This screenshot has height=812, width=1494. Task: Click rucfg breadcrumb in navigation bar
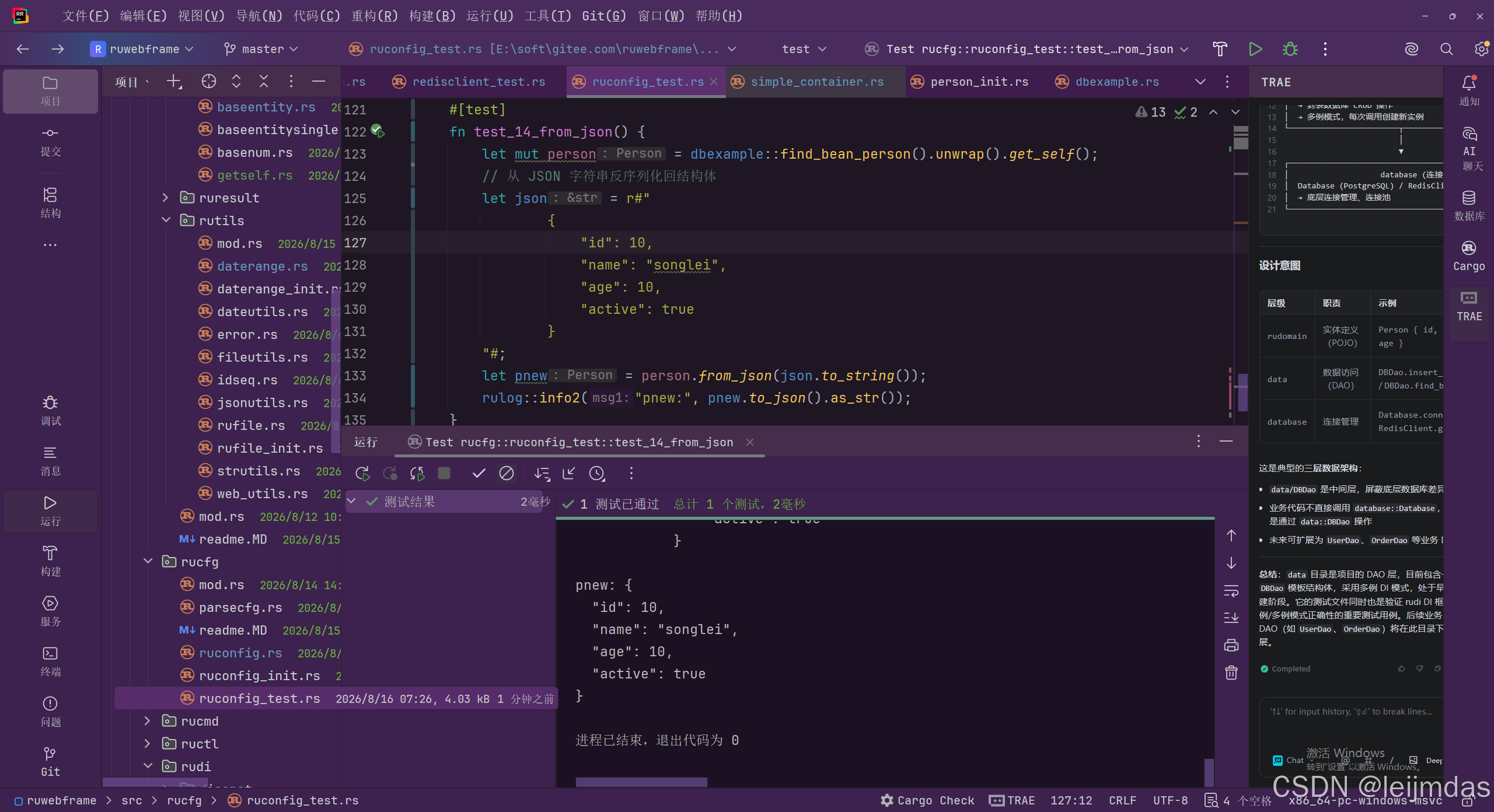(184, 800)
